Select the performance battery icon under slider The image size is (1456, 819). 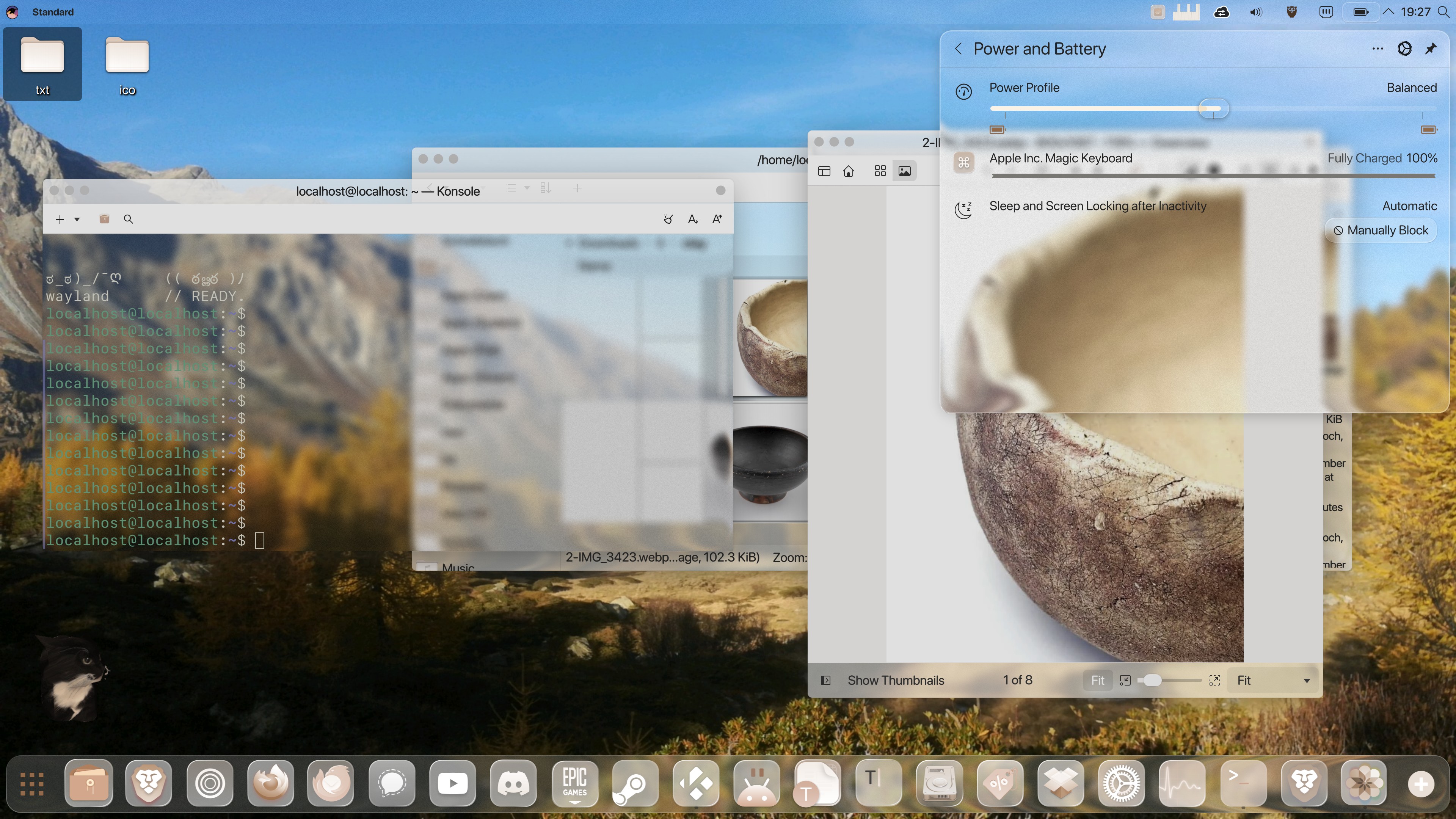click(x=1428, y=130)
